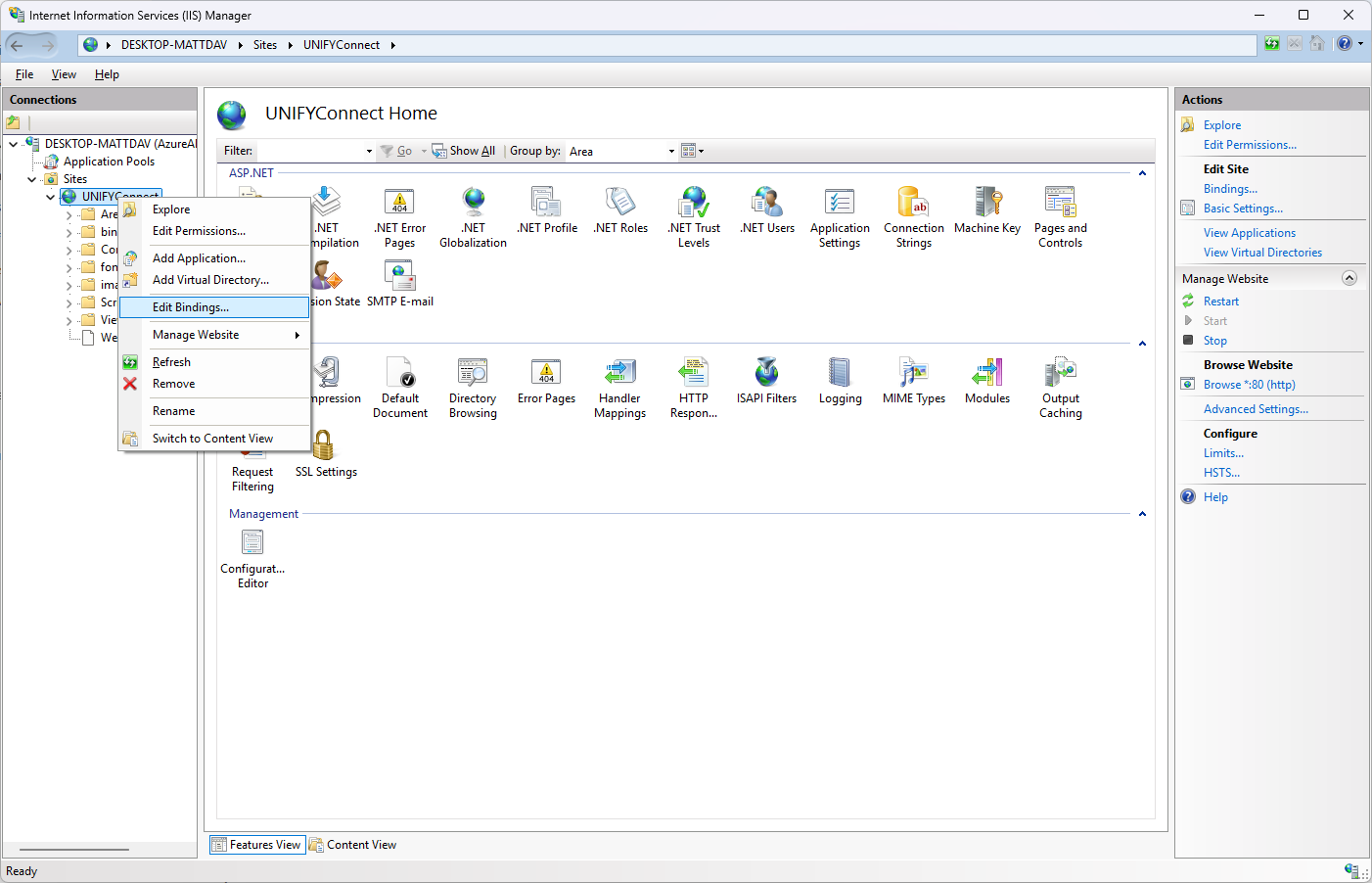Expand the bin folder node
This screenshot has height=883, width=1372.
pyautogui.click(x=69, y=232)
